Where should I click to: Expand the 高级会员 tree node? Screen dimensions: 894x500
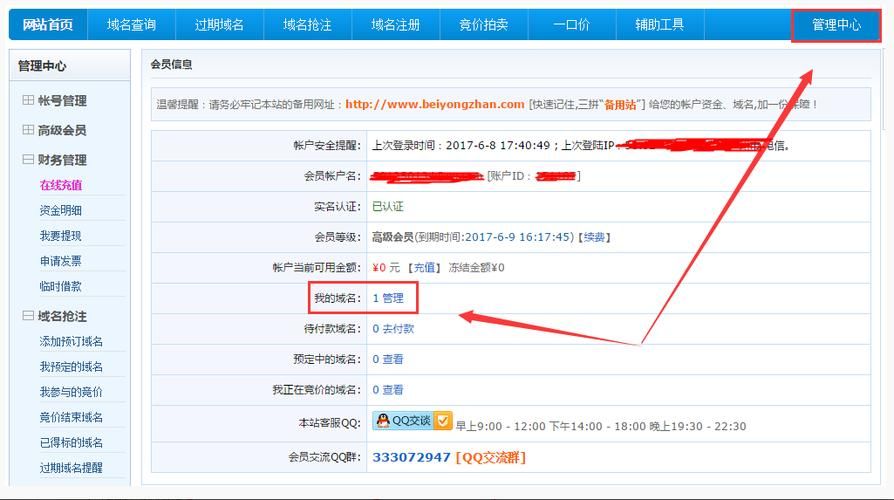click(x=28, y=130)
